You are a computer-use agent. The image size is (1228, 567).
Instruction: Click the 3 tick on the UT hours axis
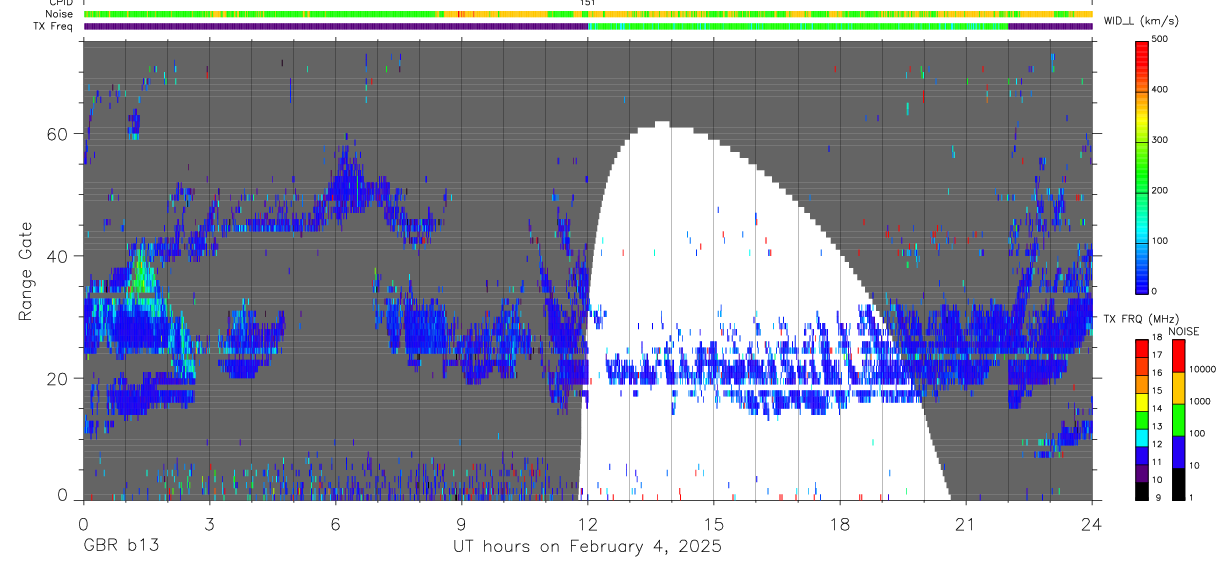click(209, 524)
